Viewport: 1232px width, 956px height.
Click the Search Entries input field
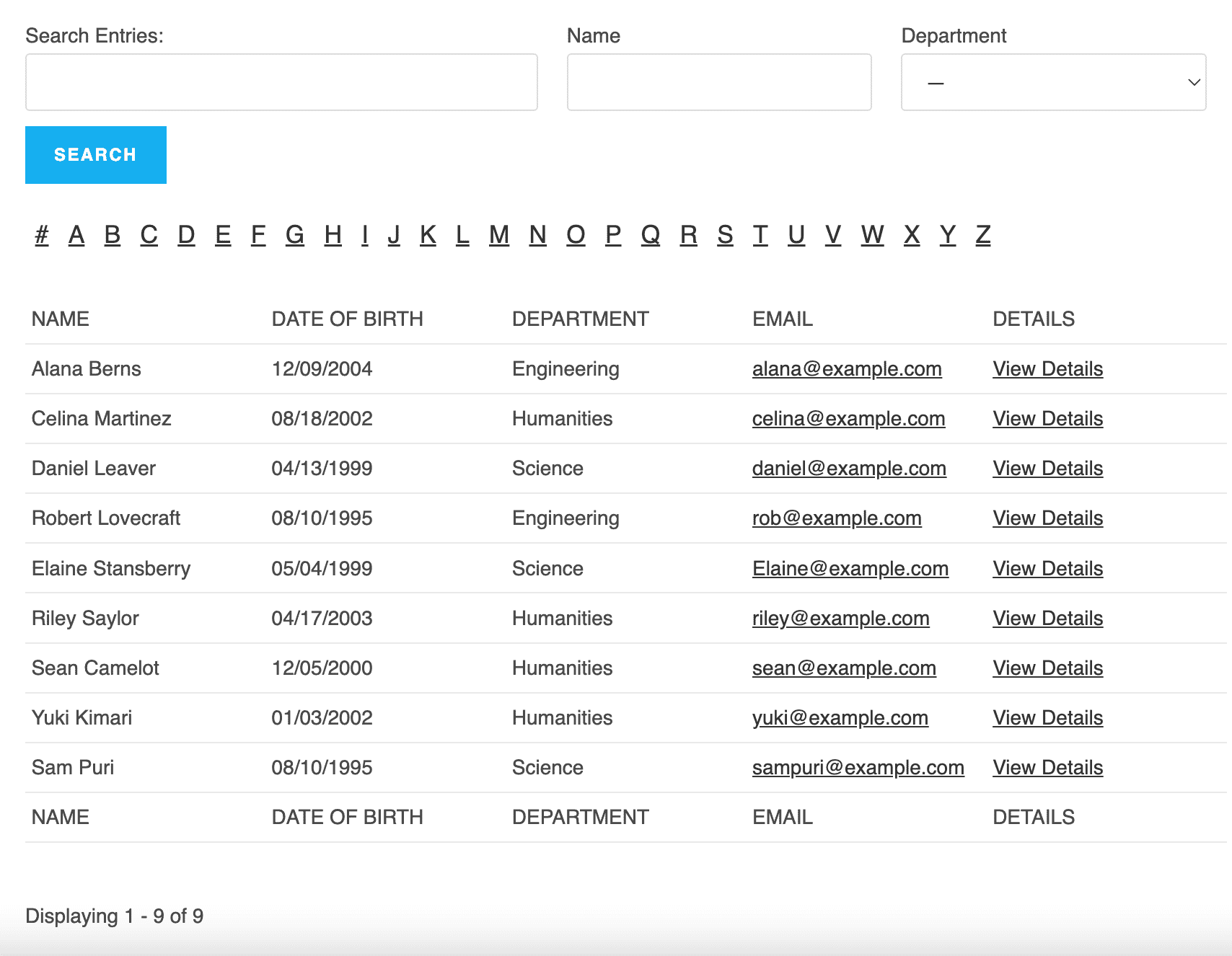coord(281,82)
